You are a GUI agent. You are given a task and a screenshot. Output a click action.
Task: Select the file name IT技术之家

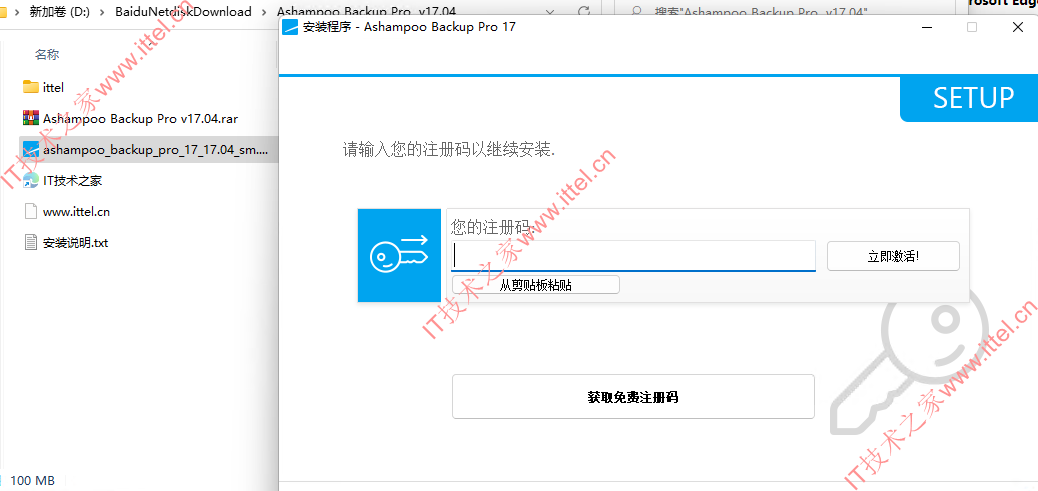72,181
